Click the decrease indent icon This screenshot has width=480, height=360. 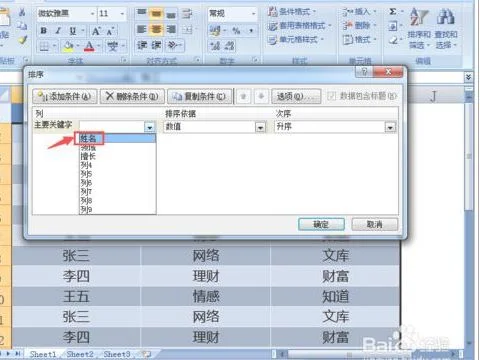coord(142,45)
